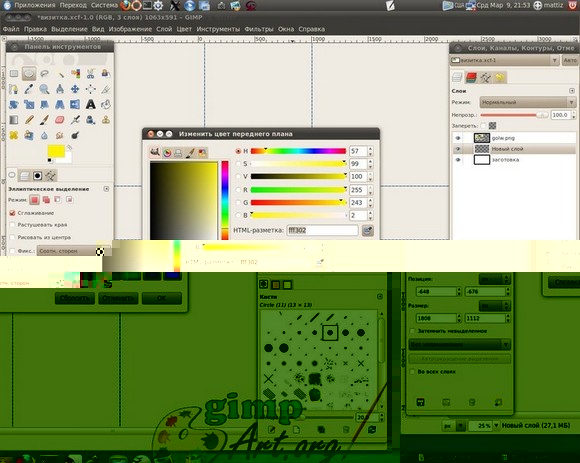Screen dimensions: 580x463
Task: Select the Fuzzy Select magic wand tool
Action: coord(60,74)
